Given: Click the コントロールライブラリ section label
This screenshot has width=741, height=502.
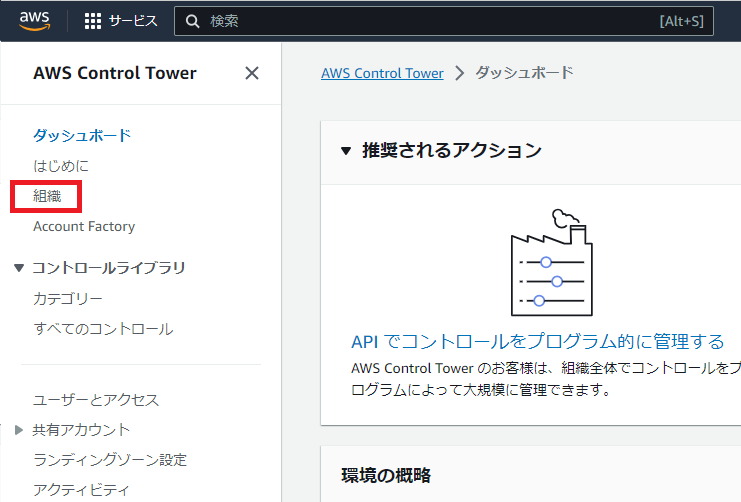Looking at the screenshot, I should pyautogui.click(x=108, y=268).
